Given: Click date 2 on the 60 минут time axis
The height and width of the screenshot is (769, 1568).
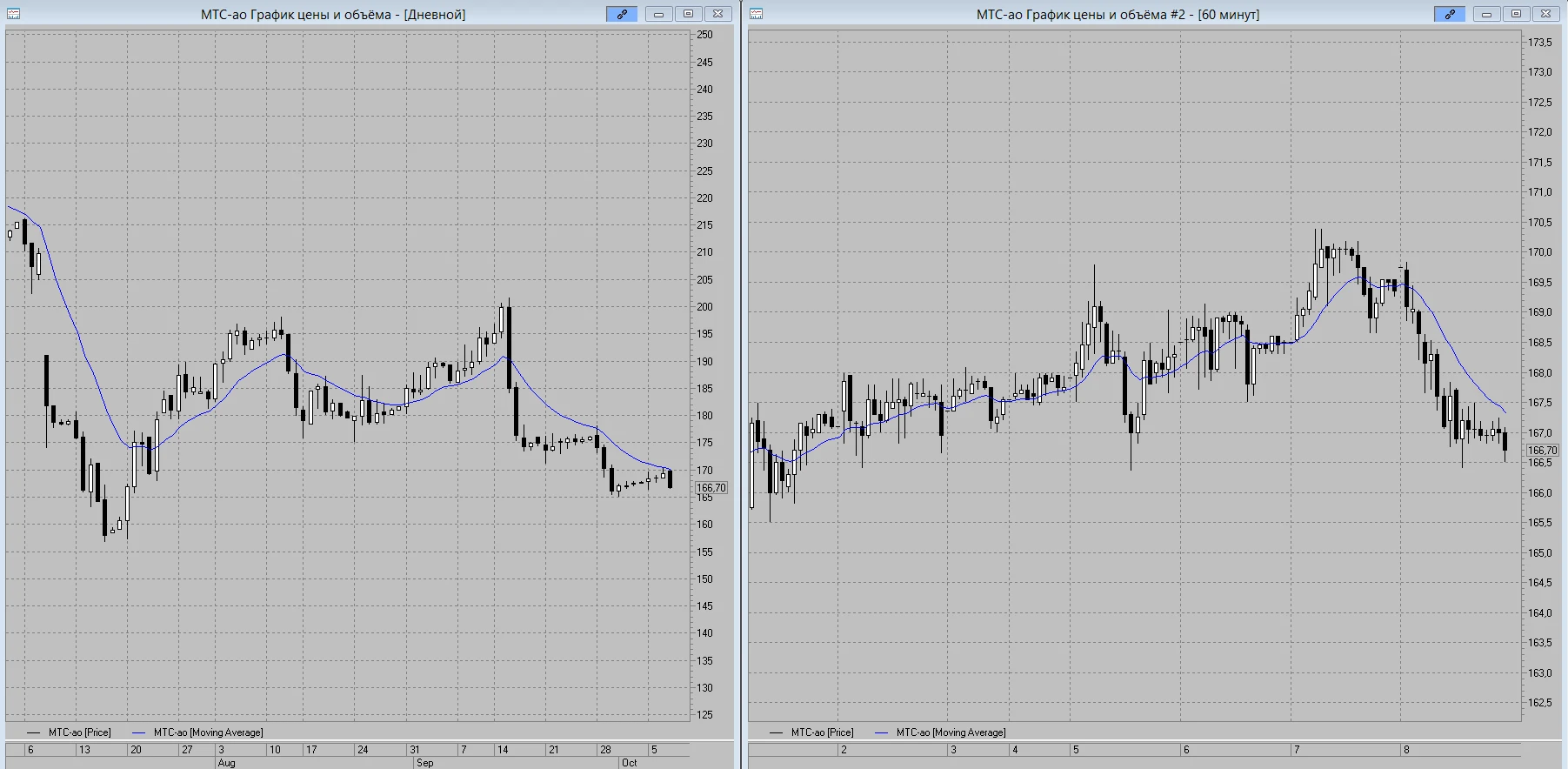Looking at the screenshot, I should tap(844, 750).
